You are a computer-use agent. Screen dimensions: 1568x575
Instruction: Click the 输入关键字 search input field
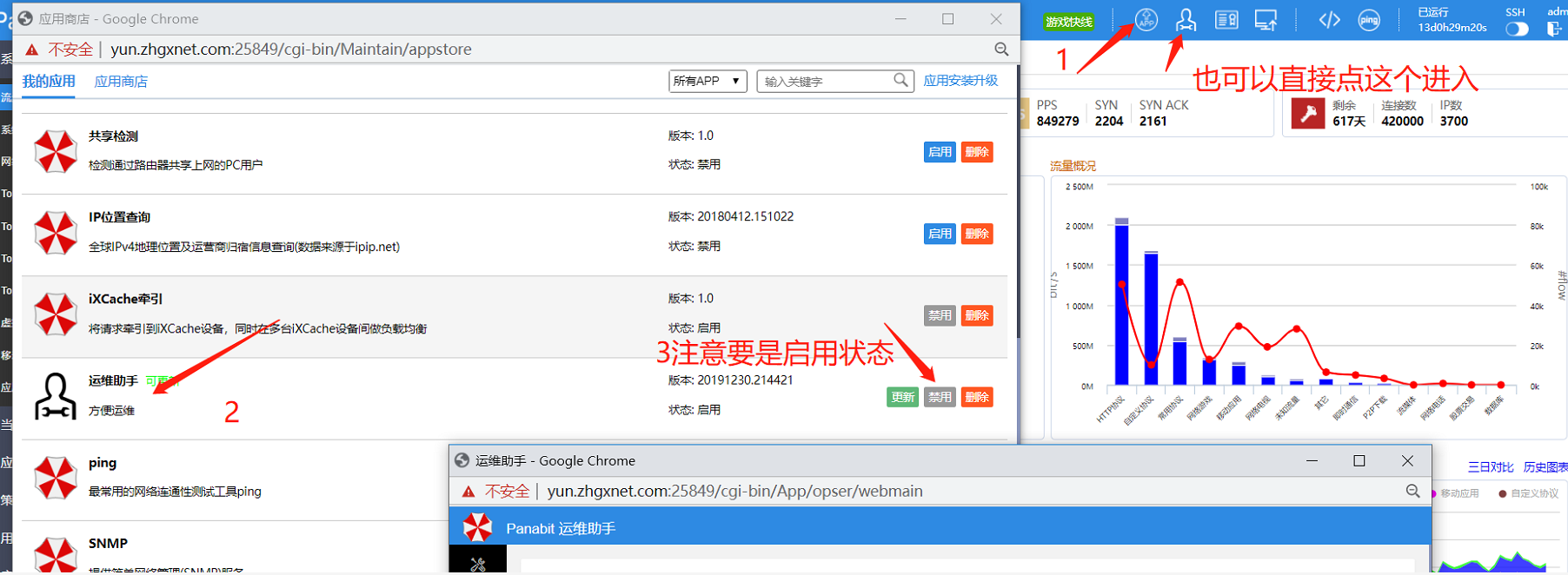[x=826, y=82]
